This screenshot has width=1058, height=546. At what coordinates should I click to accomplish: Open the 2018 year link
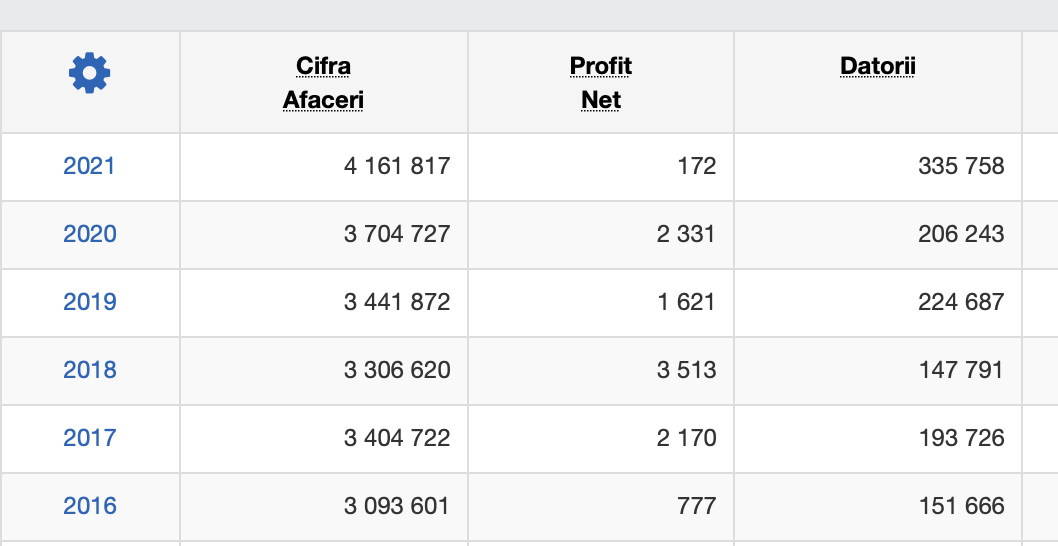[90, 370]
